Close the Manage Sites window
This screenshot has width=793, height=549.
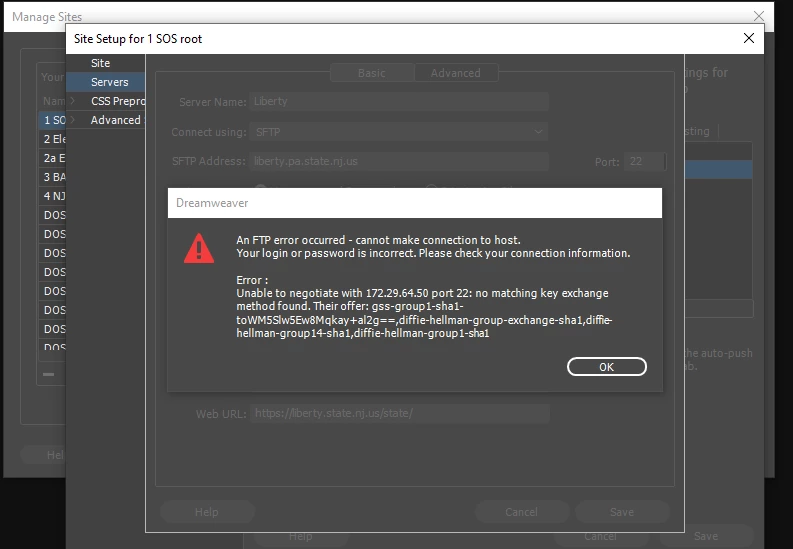coord(759,16)
